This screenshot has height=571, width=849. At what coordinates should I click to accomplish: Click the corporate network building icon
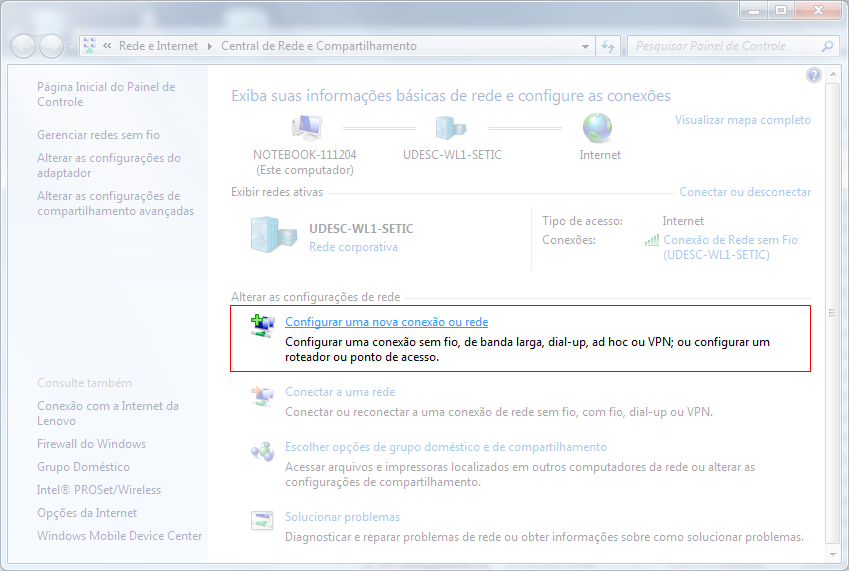coord(272,236)
